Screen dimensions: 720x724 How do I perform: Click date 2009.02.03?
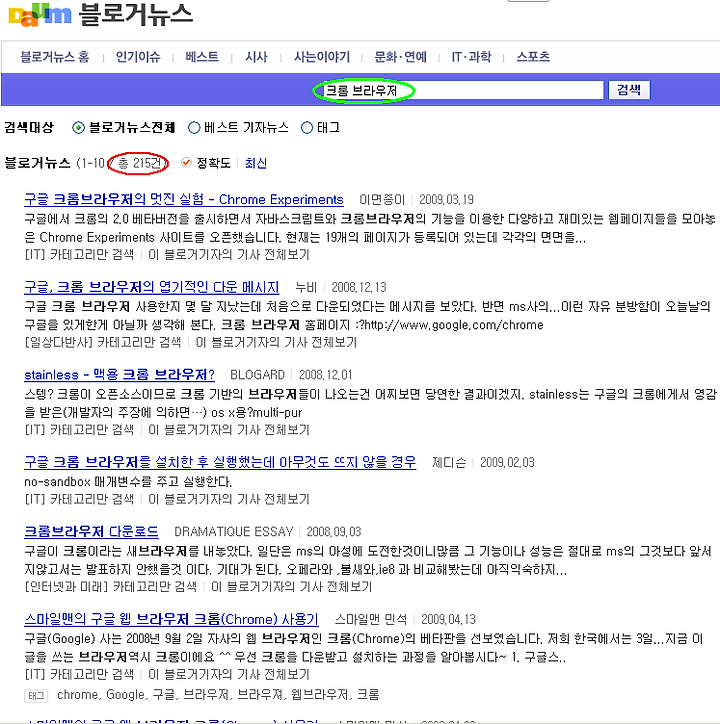click(507, 462)
